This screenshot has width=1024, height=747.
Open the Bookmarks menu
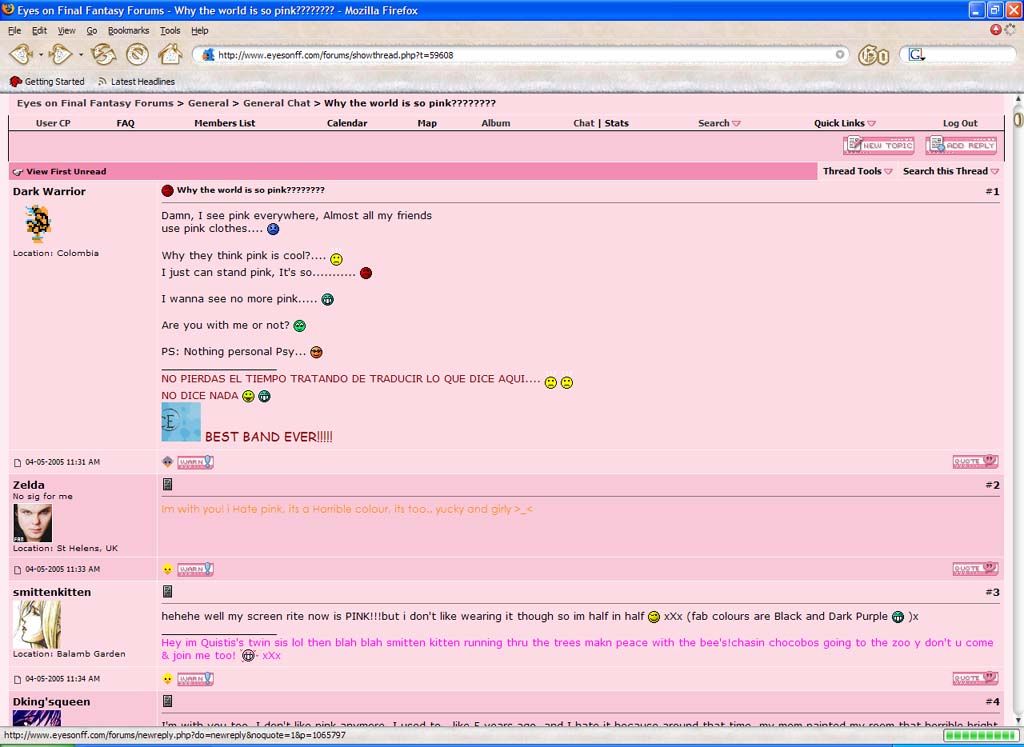click(x=128, y=31)
